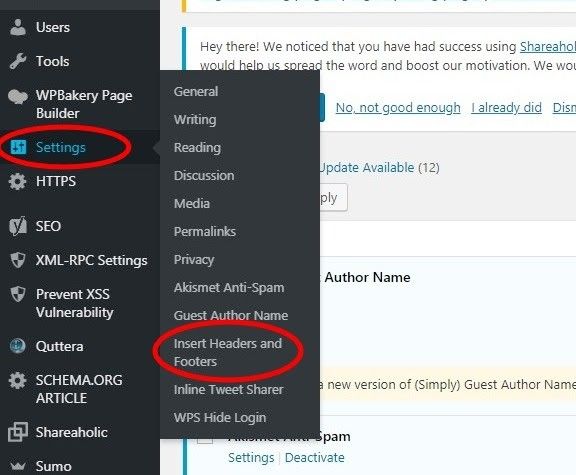Click the Prevent XSS Vulnerability shield icon
576x475 pixels.
tap(18, 294)
